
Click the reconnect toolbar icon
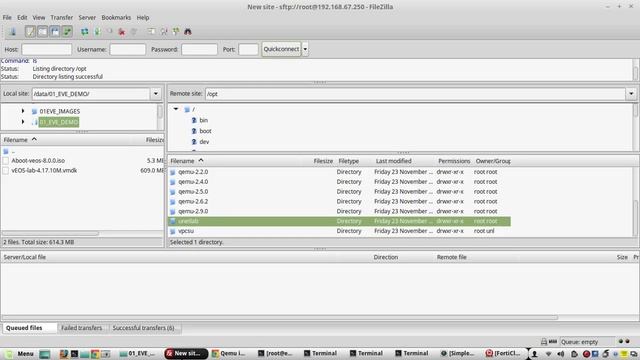[x=134, y=31]
